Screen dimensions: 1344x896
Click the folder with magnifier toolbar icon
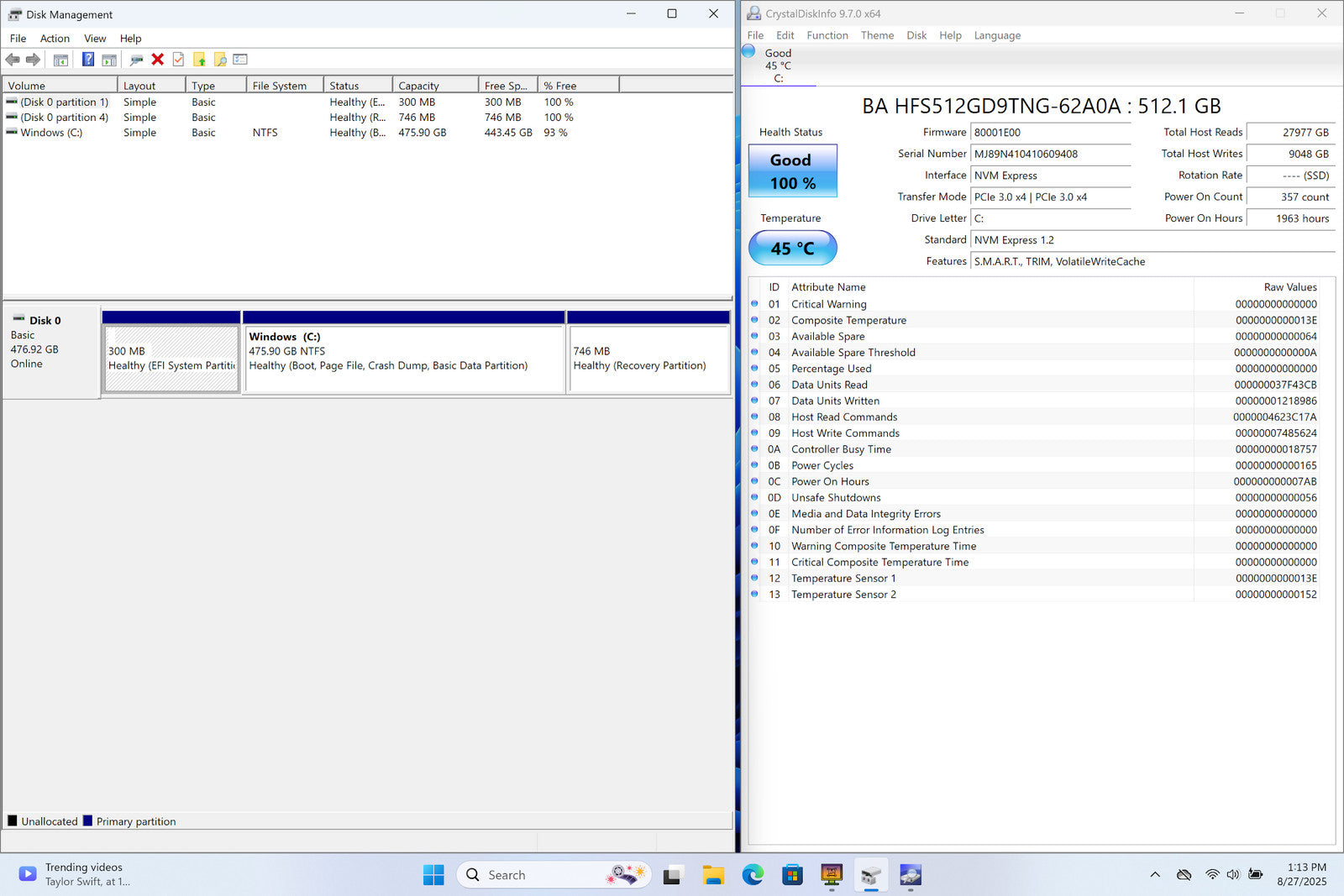220,60
